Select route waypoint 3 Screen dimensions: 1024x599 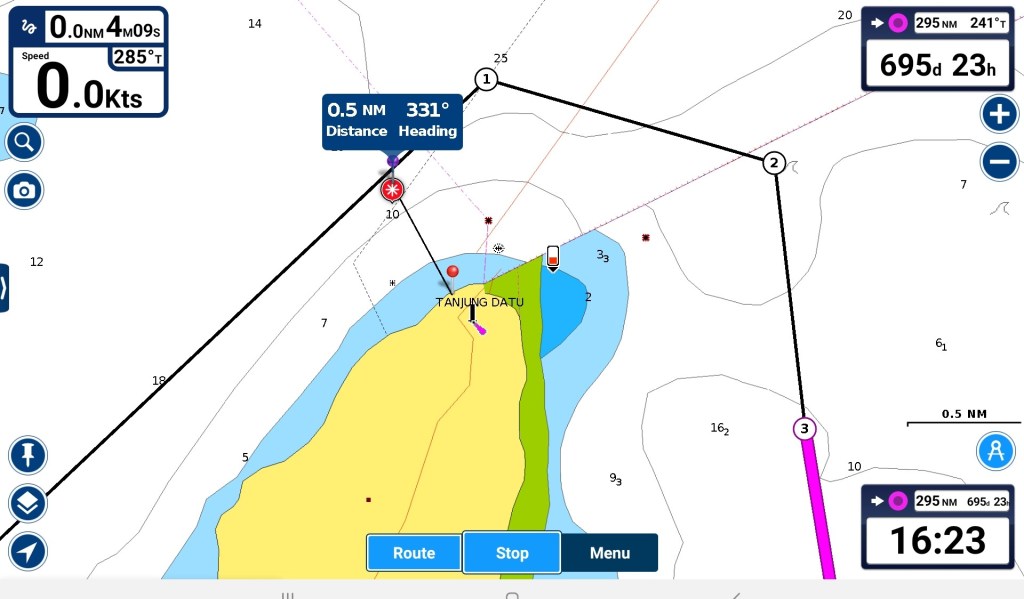(x=804, y=429)
